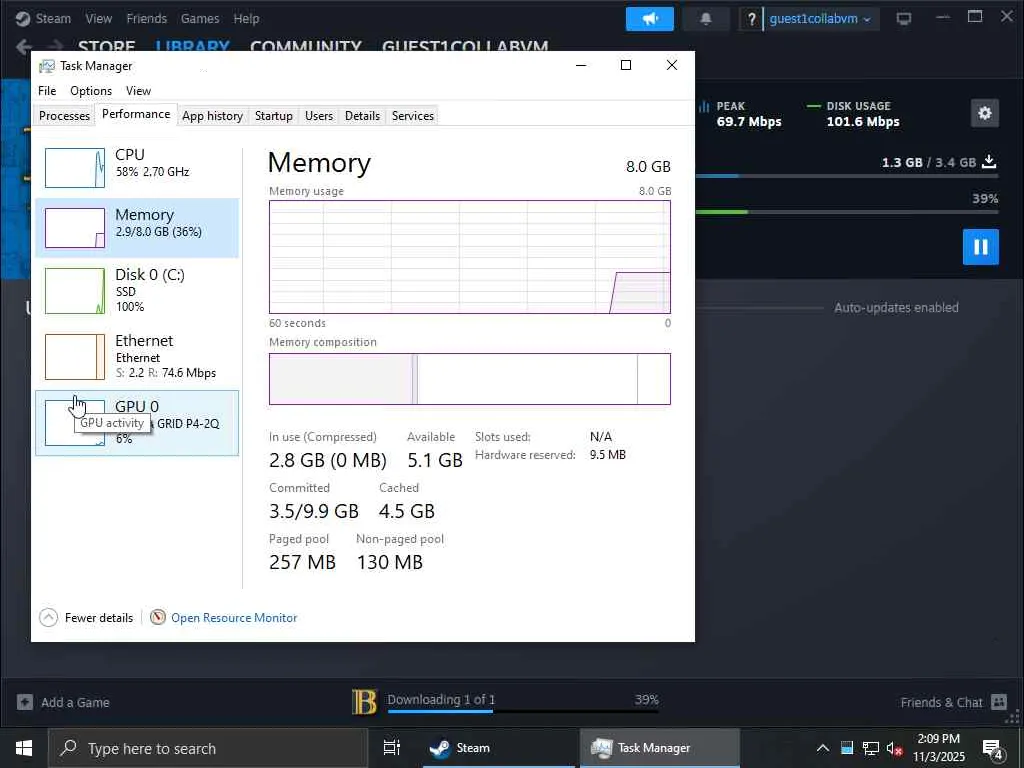Pause the Steam download

tap(980, 247)
